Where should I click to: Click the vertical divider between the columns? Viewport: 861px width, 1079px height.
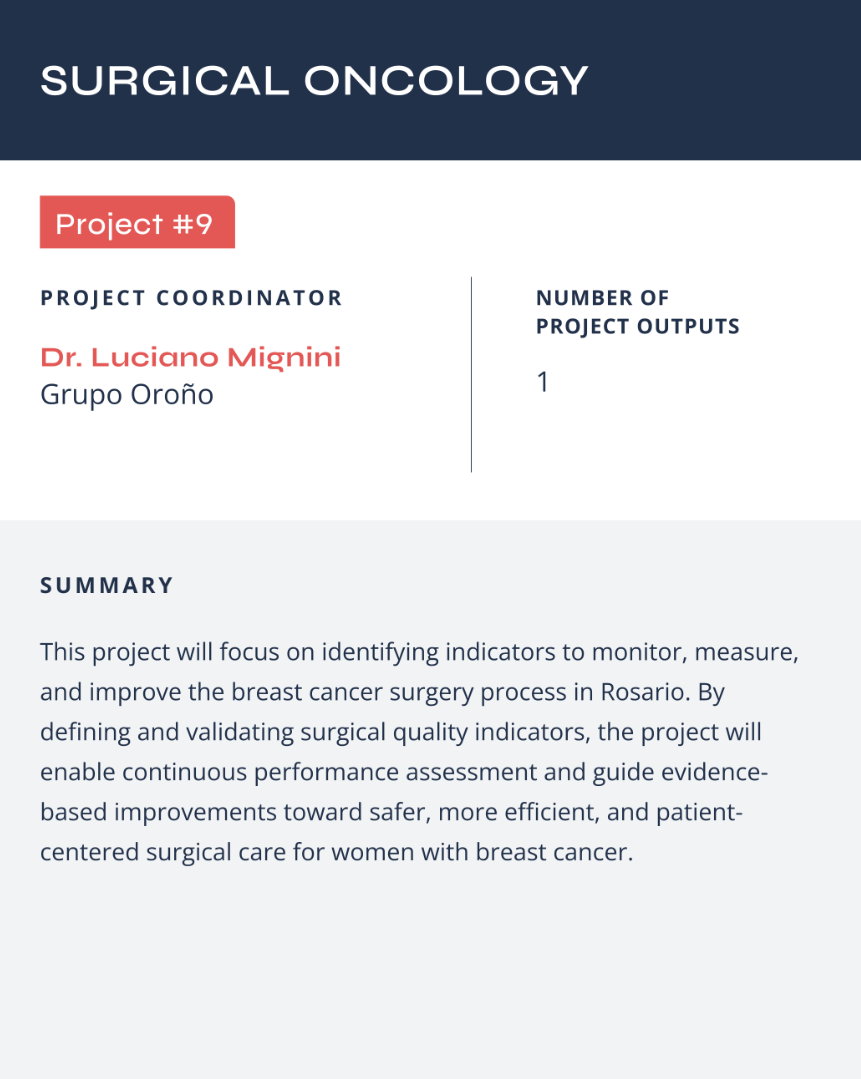click(471, 374)
